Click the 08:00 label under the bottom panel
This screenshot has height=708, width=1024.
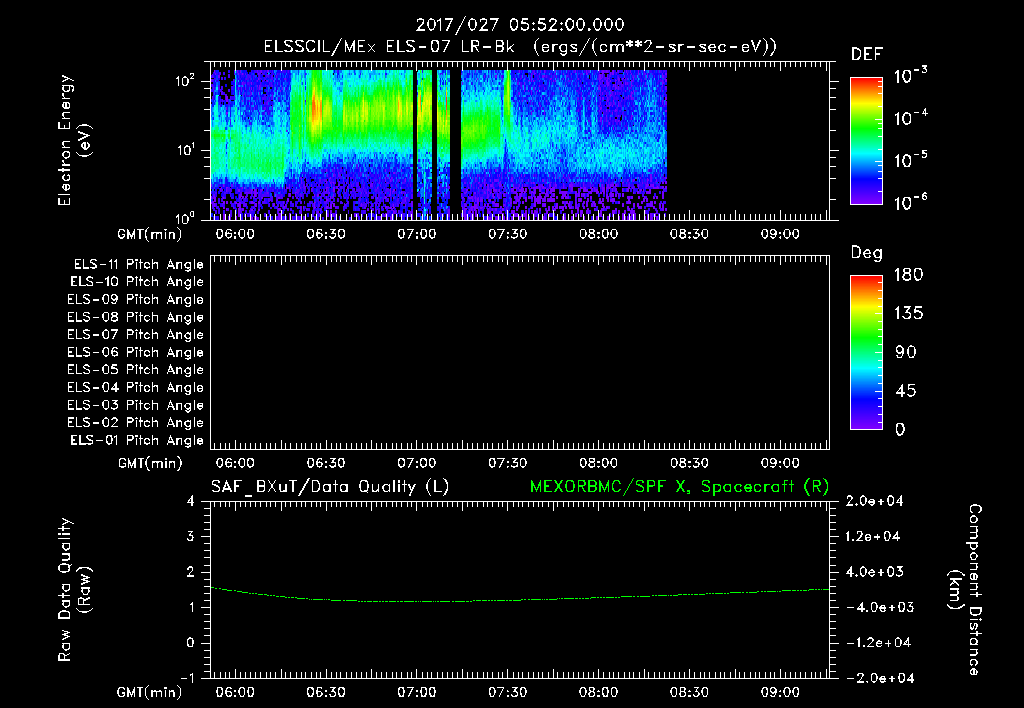click(x=598, y=692)
